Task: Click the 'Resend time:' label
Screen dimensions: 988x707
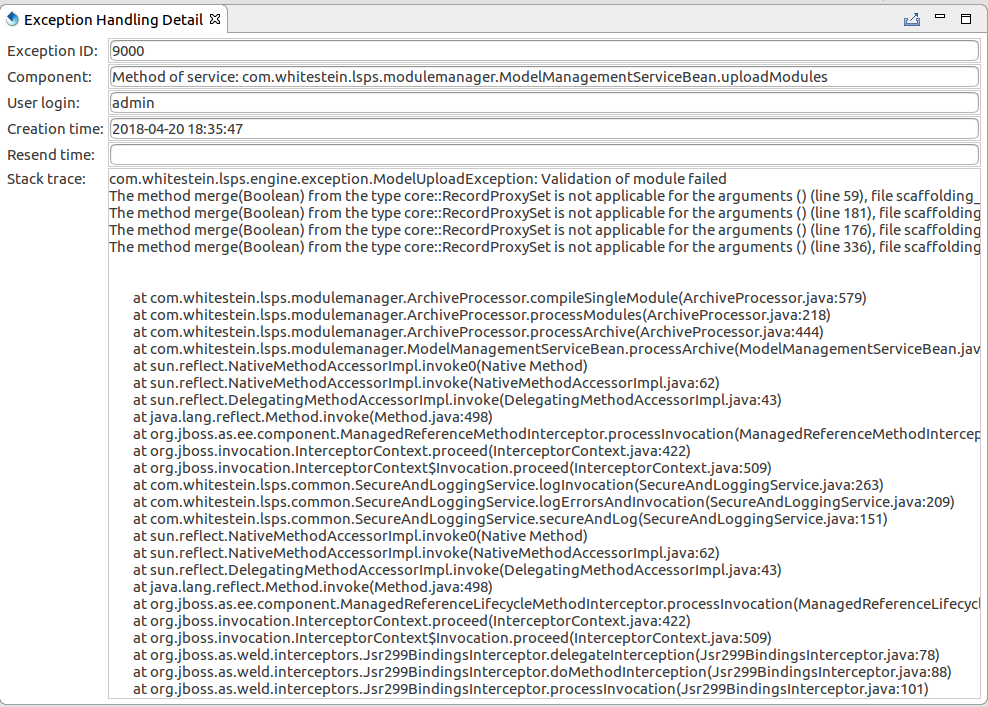Action: tap(50, 154)
